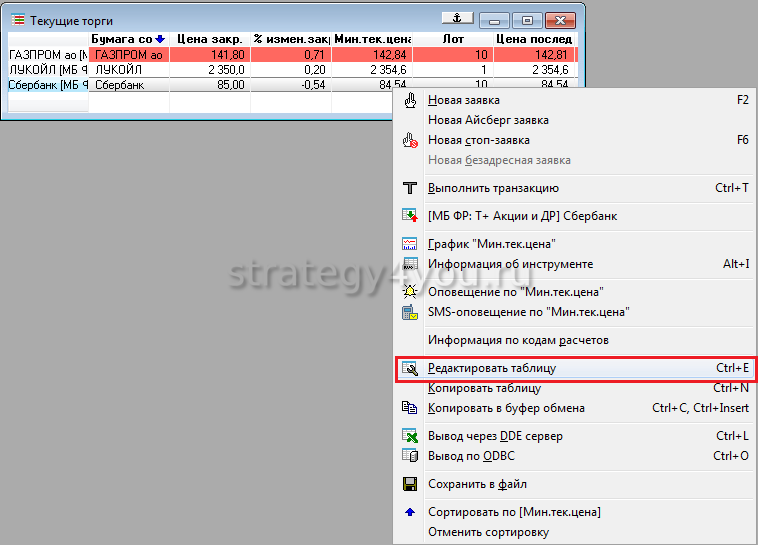Click Отменить сортировку menu item
The image size is (758, 545).
[488, 532]
